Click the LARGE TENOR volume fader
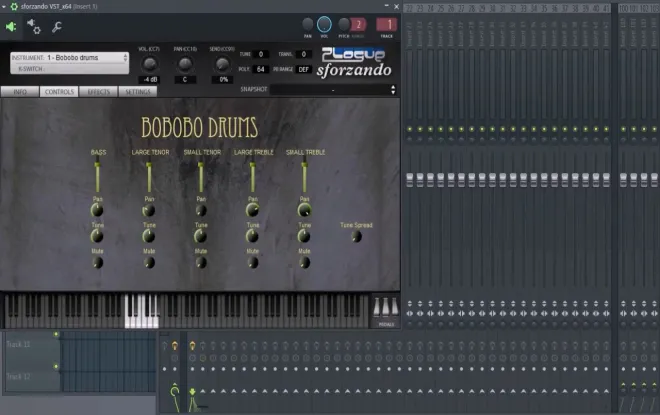 (149, 176)
